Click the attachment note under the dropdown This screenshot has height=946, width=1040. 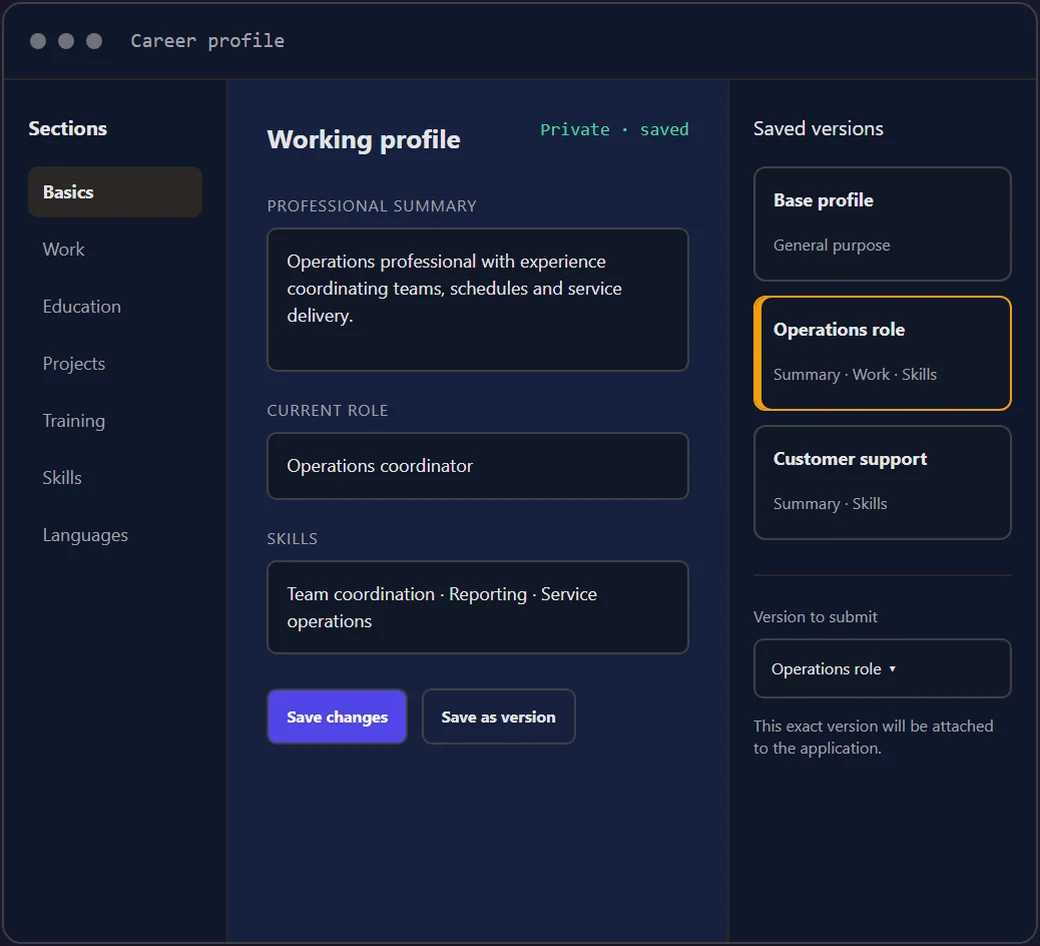click(873, 737)
